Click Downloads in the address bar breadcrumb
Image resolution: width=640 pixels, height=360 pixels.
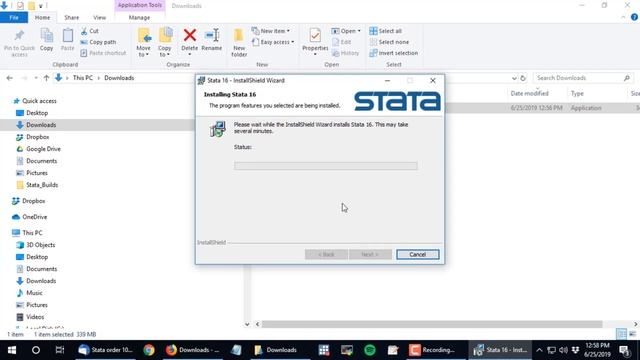[119, 78]
